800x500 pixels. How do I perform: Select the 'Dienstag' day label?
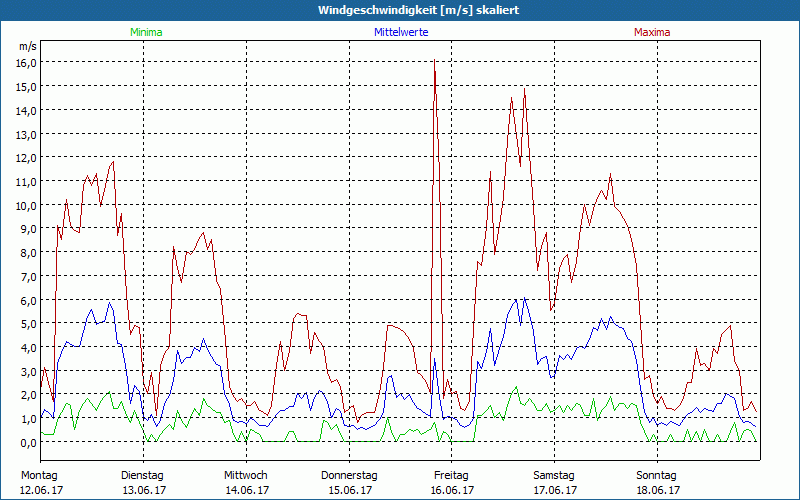[x=142, y=475]
